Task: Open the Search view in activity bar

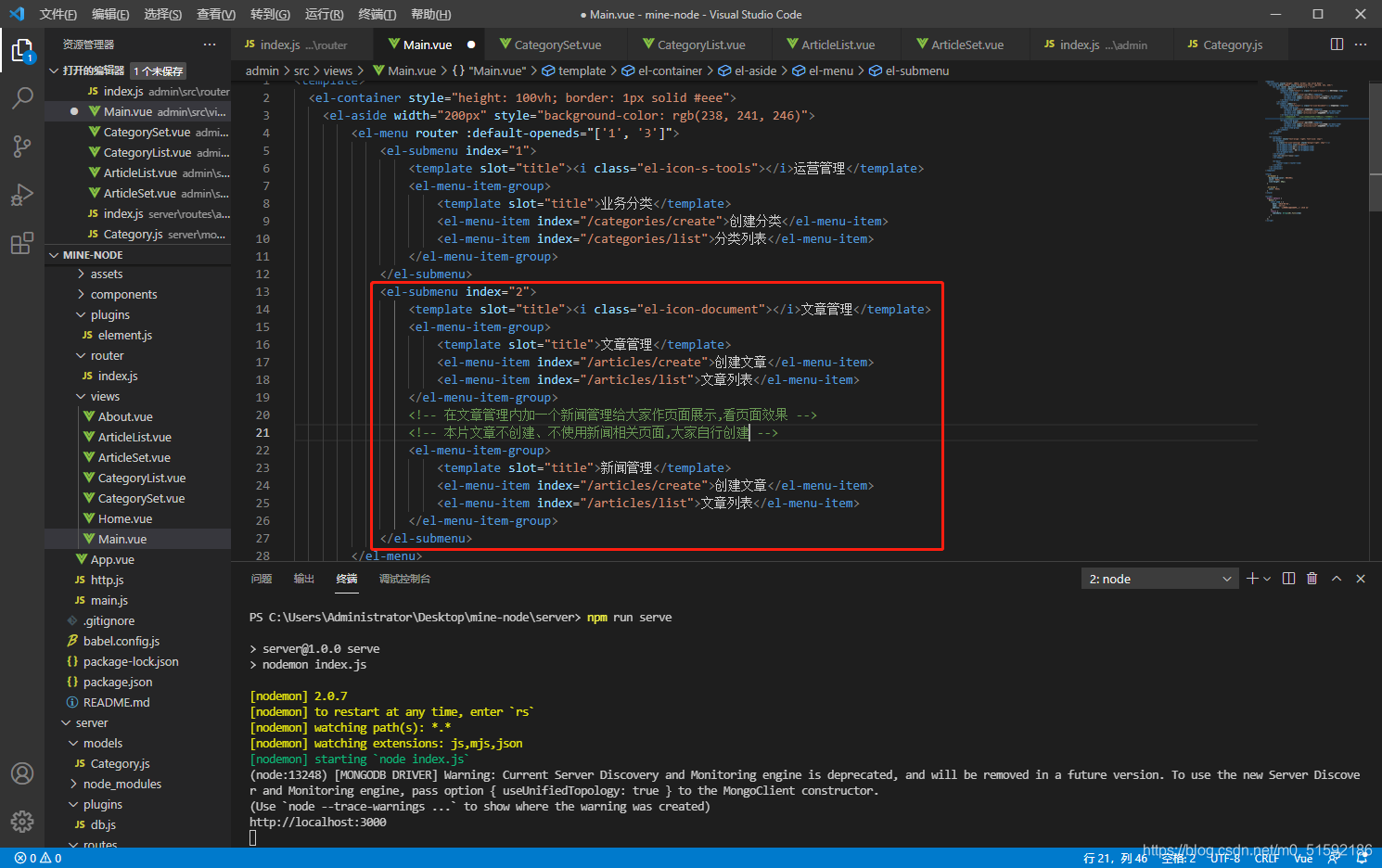Action: (x=22, y=97)
